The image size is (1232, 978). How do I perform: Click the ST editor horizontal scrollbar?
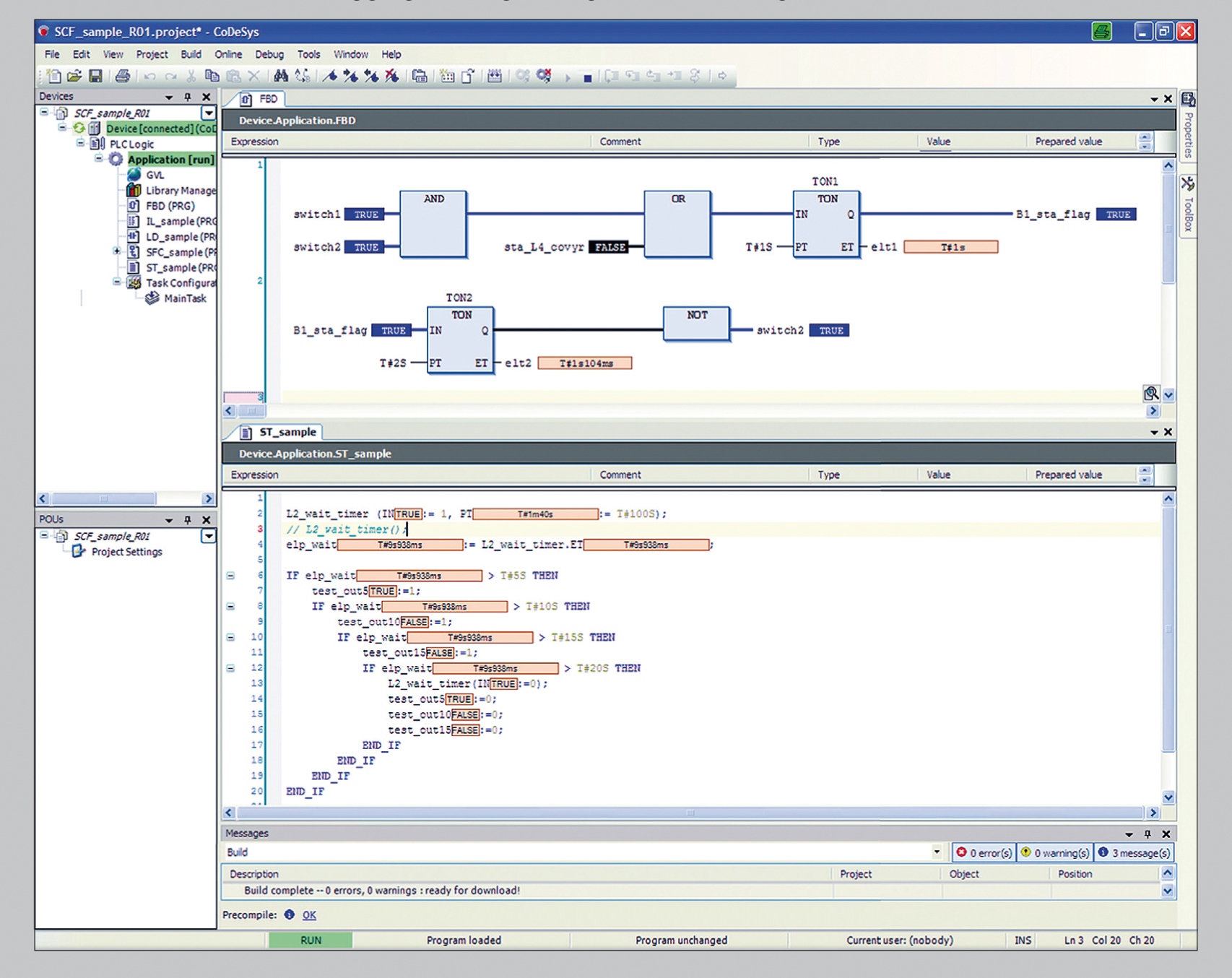690,813
